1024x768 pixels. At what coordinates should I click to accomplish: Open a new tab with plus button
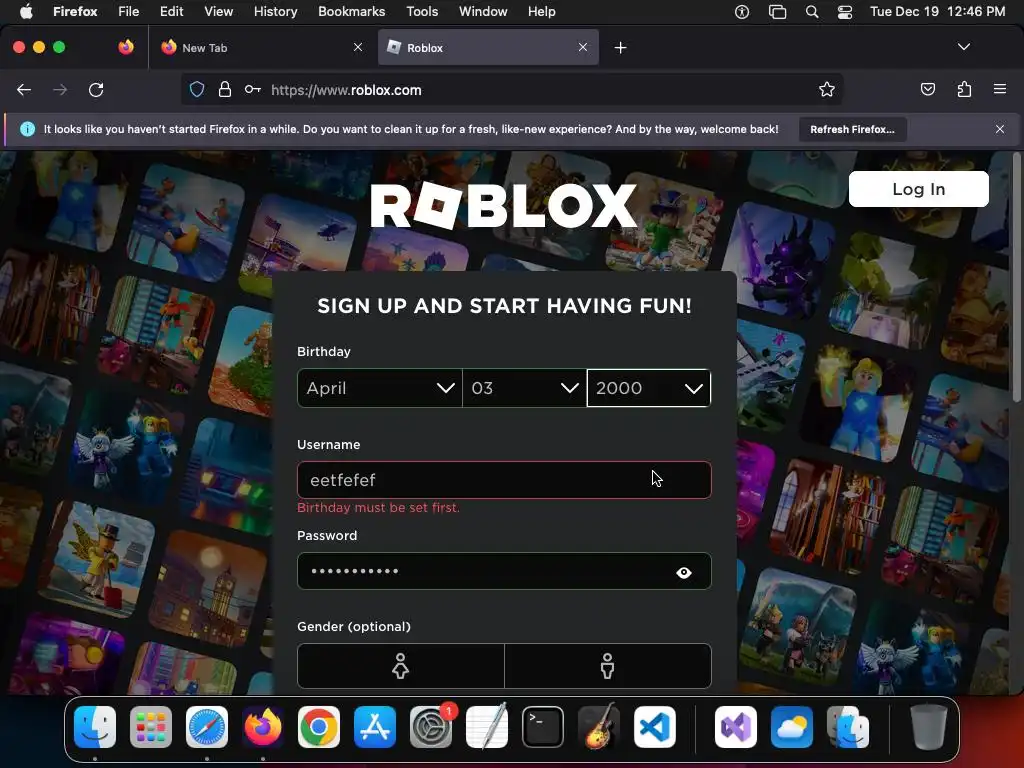[620, 48]
